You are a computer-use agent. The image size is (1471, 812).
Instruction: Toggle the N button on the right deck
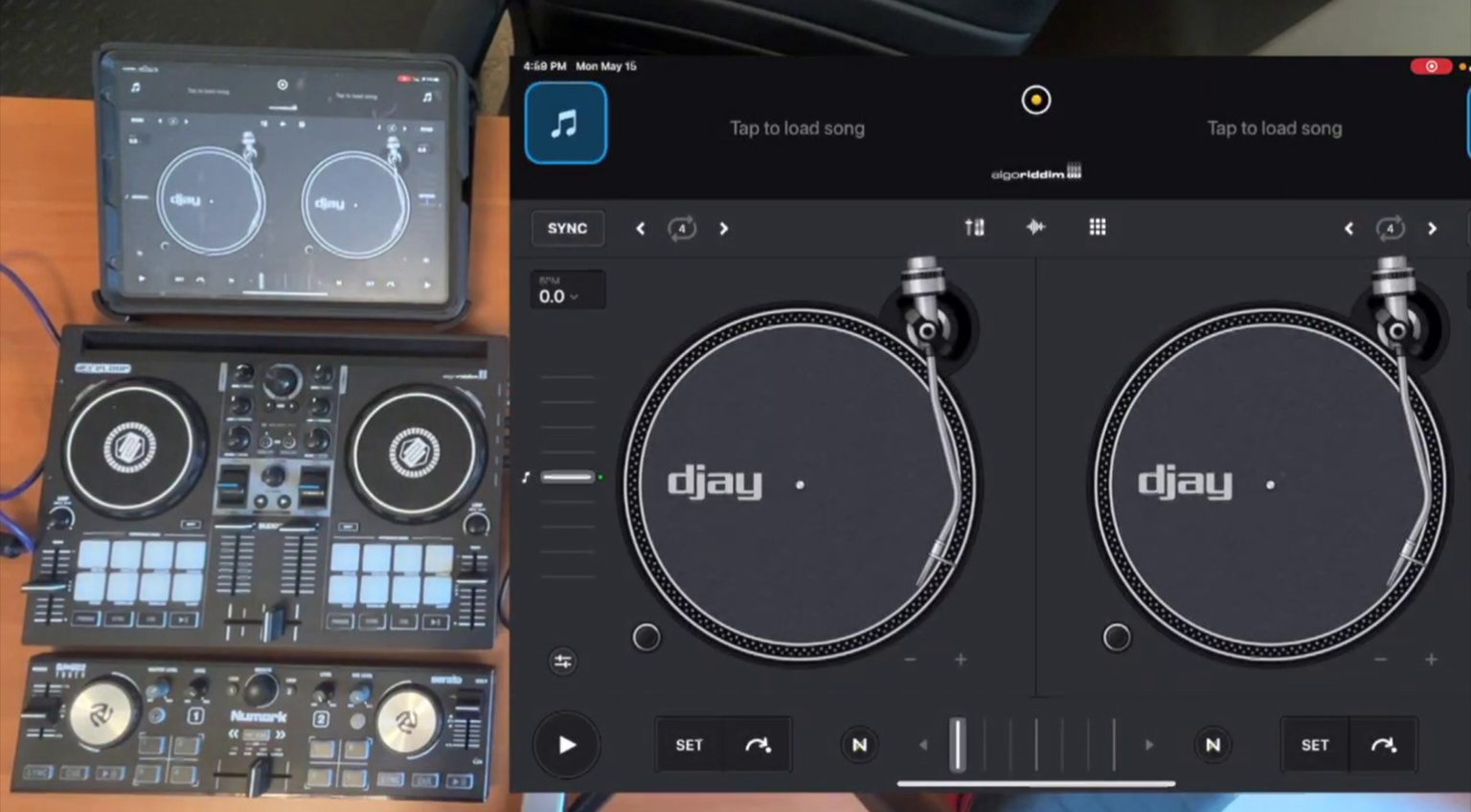point(1212,744)
